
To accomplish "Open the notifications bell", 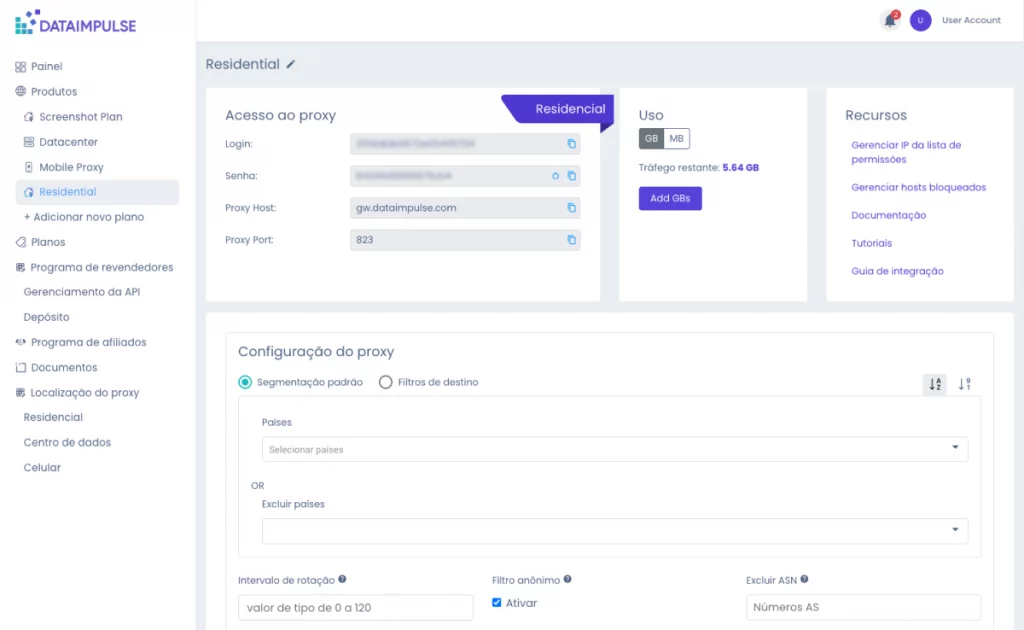I will pyautogui.click(x=889, y=20).
